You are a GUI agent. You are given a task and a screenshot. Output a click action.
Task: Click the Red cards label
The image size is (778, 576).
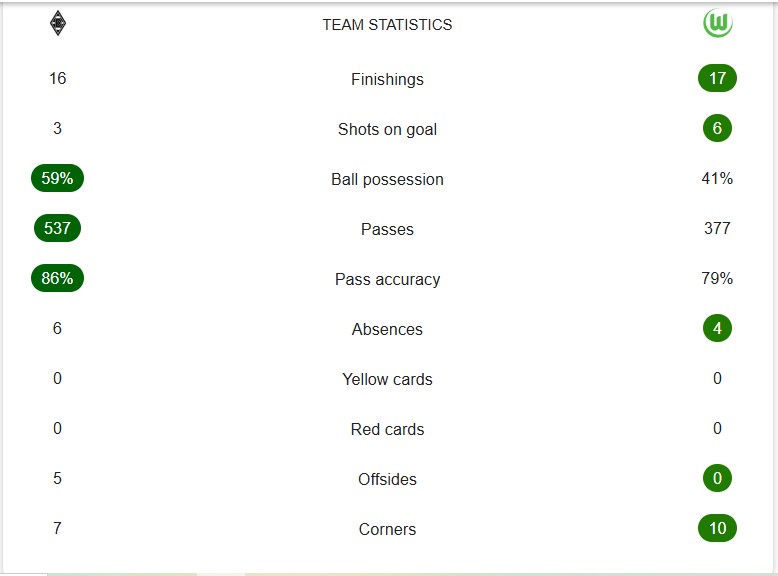point(388,430)
